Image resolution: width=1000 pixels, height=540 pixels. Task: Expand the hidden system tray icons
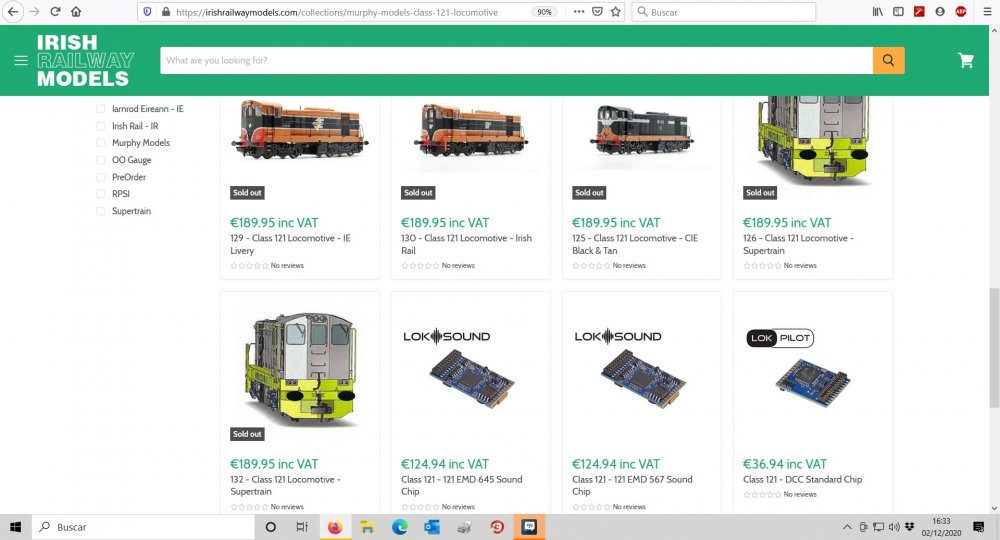coord(847,527)
